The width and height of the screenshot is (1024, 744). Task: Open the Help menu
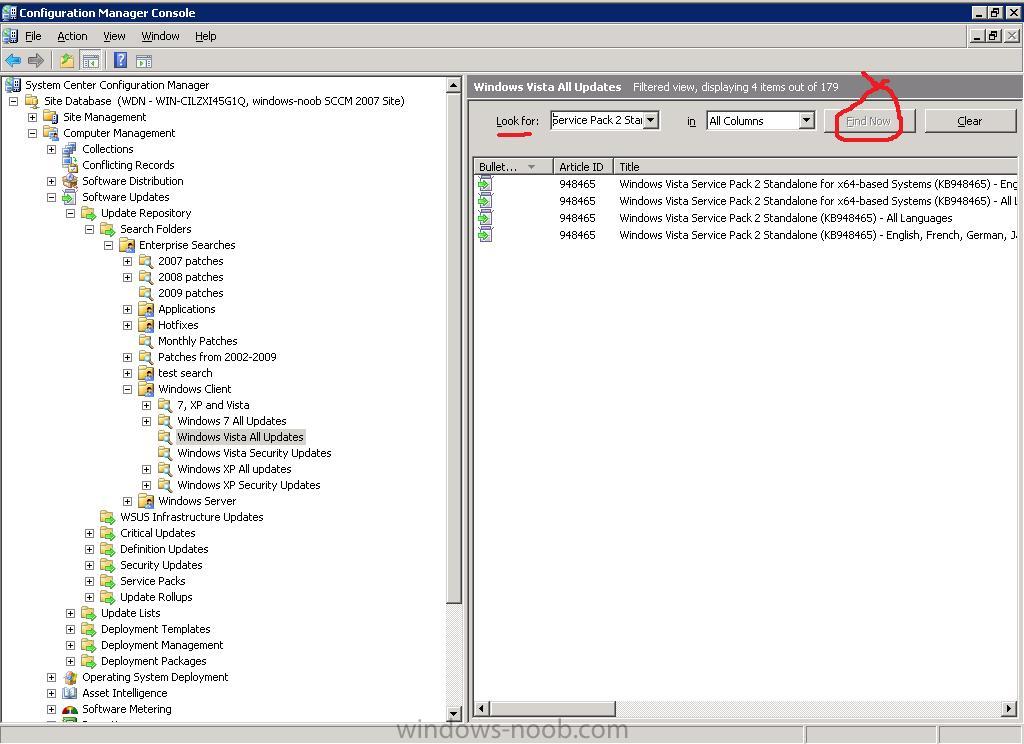point(205,36)
